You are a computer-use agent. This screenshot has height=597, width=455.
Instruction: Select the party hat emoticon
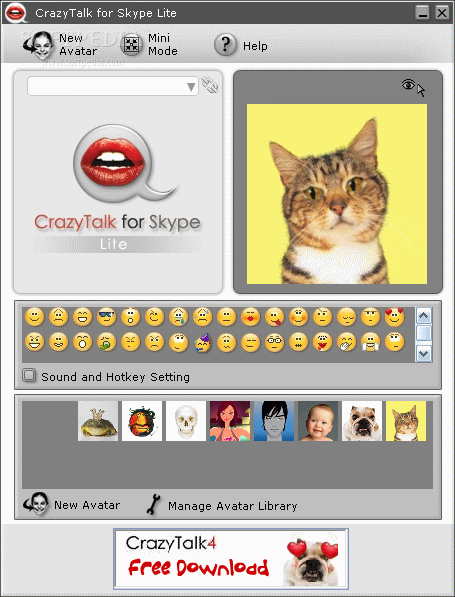(x=203, y=342)
